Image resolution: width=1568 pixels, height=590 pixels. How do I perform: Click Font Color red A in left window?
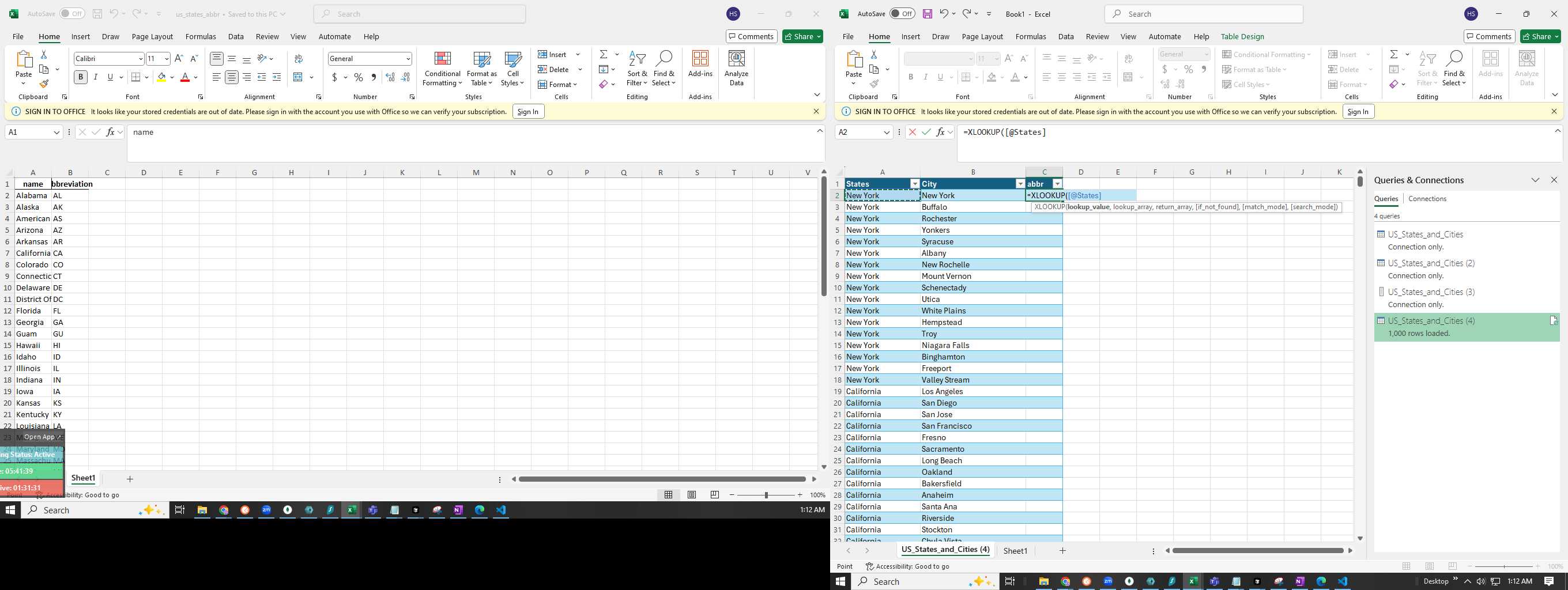click(185, 77)
